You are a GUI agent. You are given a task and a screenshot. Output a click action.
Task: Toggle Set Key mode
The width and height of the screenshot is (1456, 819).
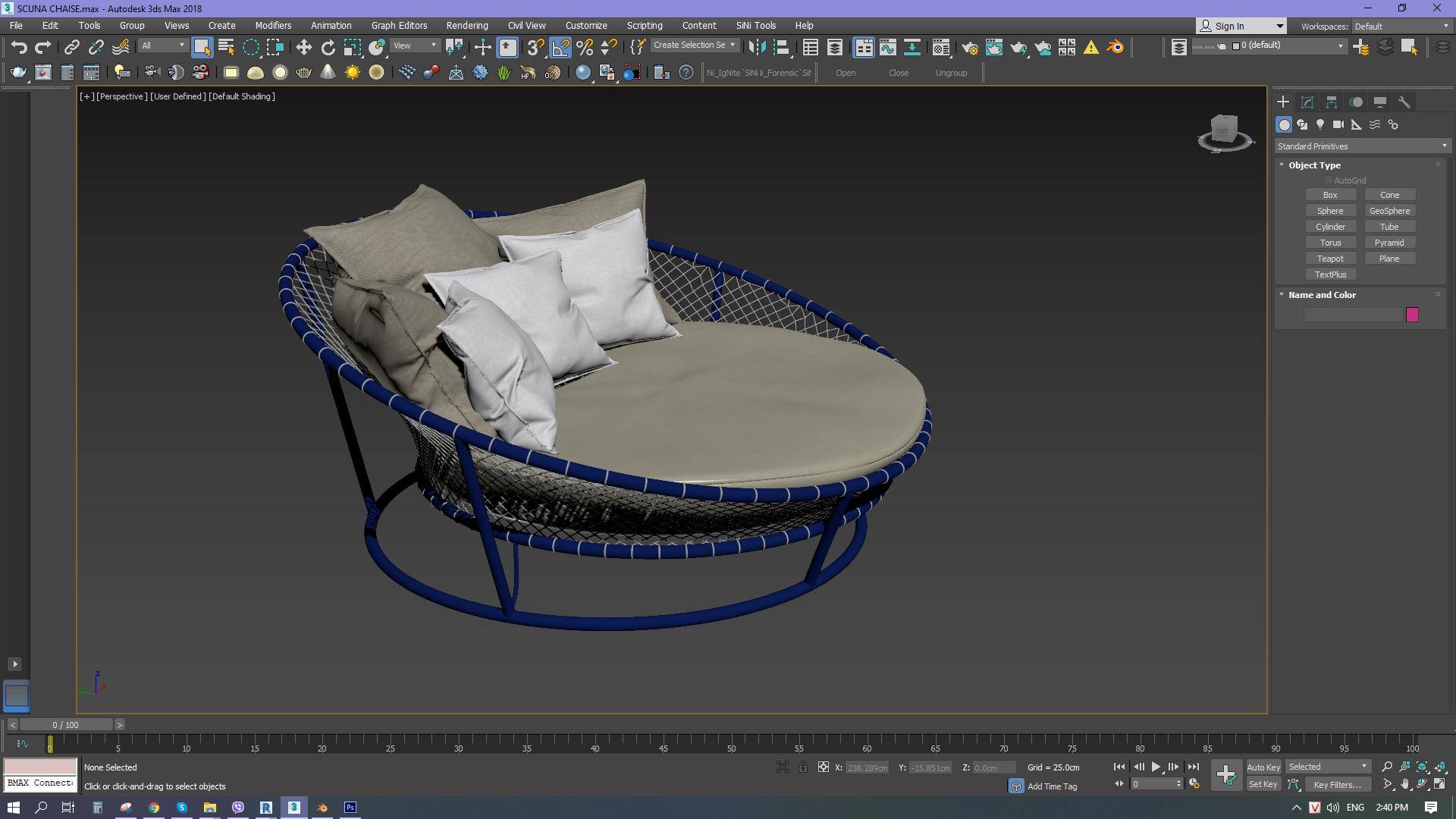[x=1263, y=785]
